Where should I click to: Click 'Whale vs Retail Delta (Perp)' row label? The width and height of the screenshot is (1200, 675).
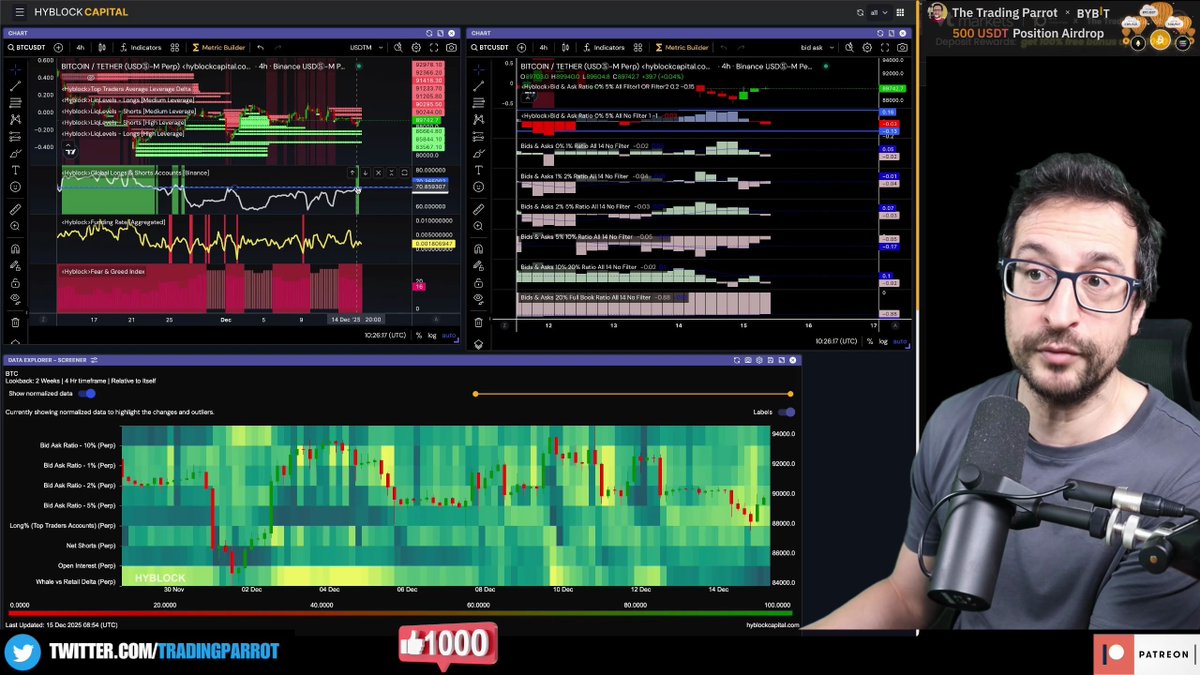(77, 581)
